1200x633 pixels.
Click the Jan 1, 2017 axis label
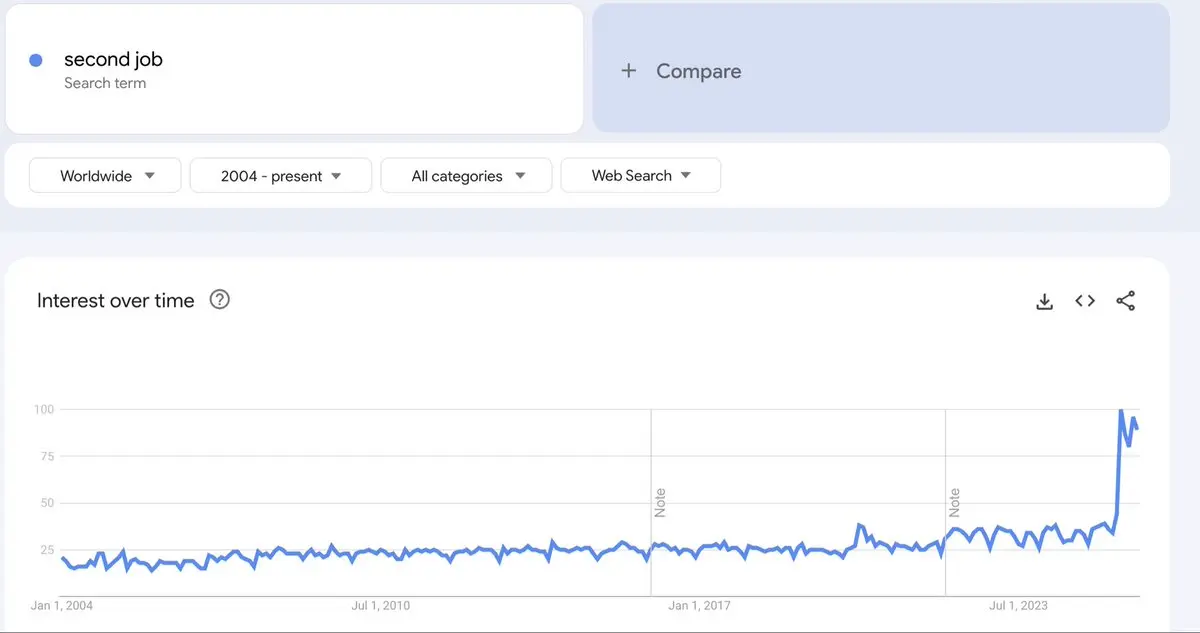699,605
